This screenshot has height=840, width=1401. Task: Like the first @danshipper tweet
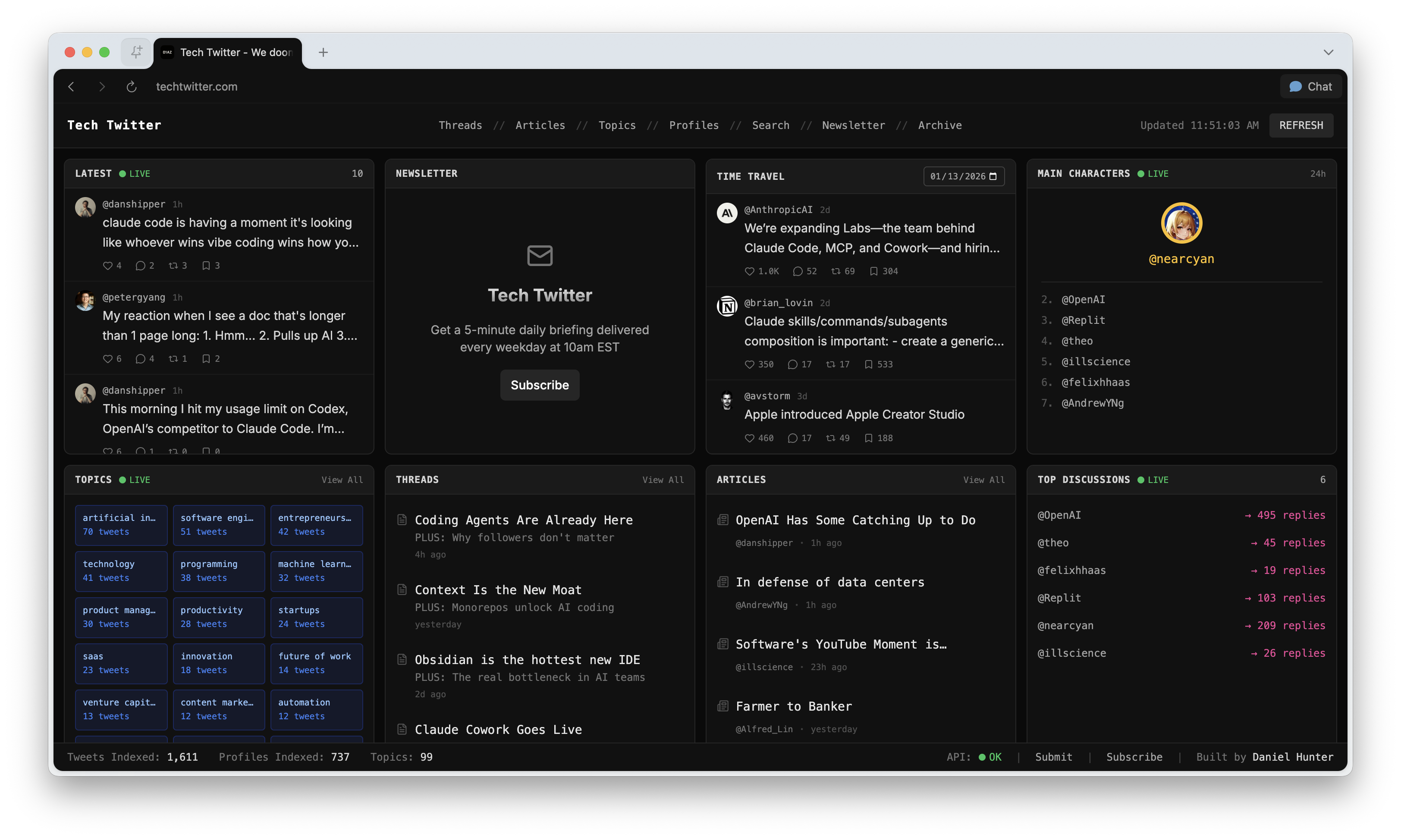(x=107, y=266)
